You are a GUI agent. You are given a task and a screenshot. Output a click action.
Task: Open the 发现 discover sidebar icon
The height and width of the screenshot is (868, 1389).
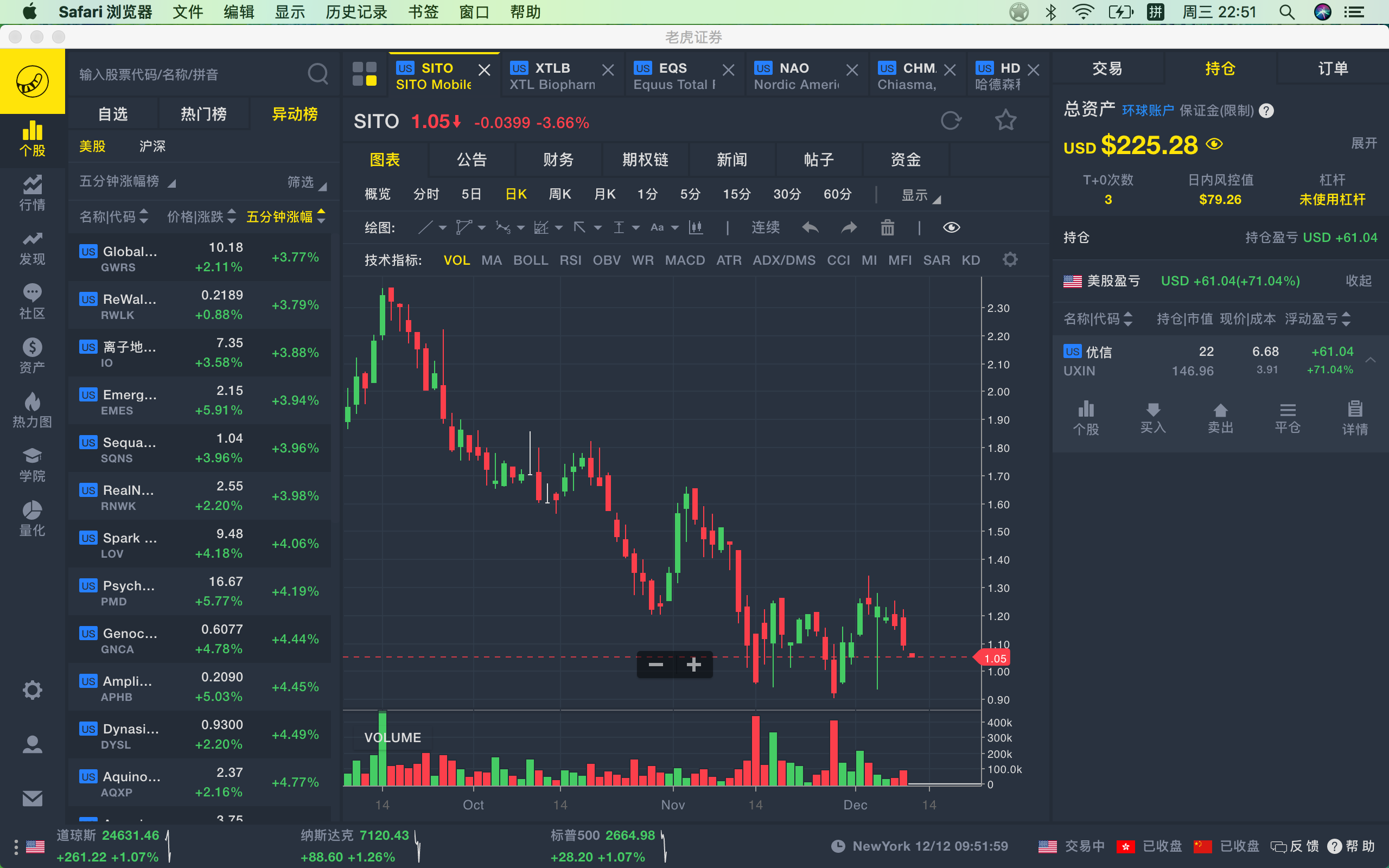[32, 248]
